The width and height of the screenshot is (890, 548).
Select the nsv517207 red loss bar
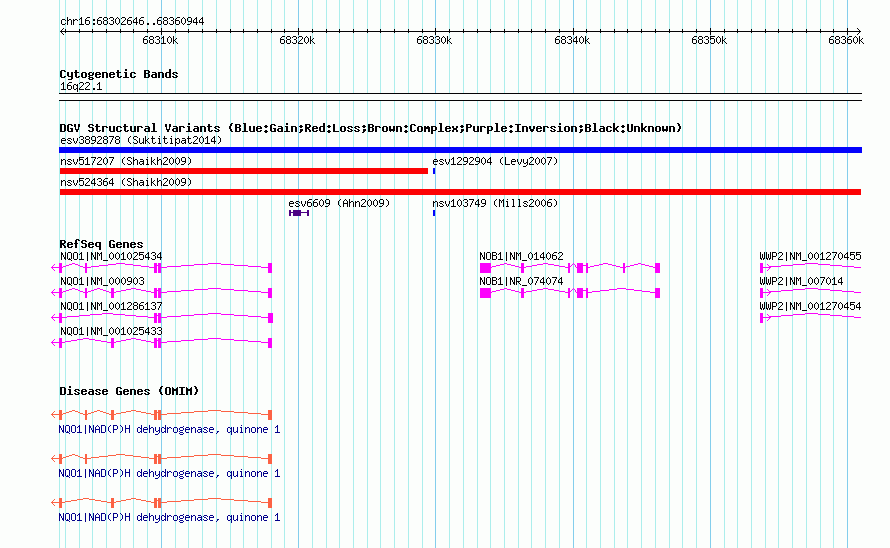click(x=244, y=171)
